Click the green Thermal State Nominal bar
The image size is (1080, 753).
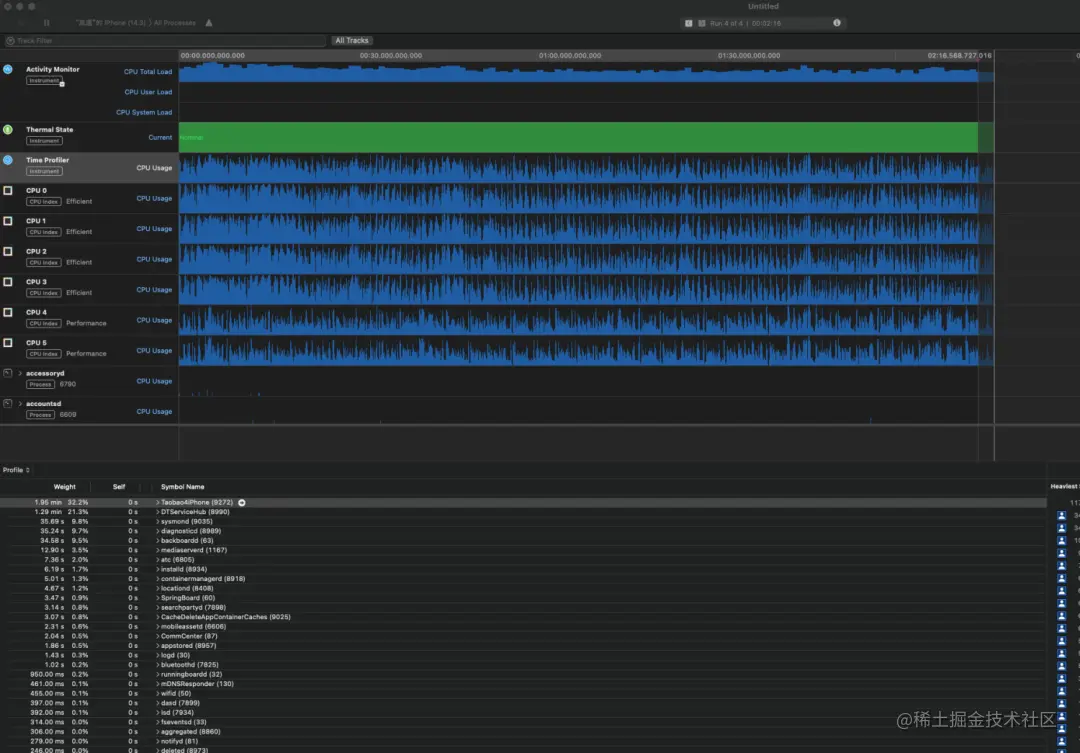click(x=578, y=137)
